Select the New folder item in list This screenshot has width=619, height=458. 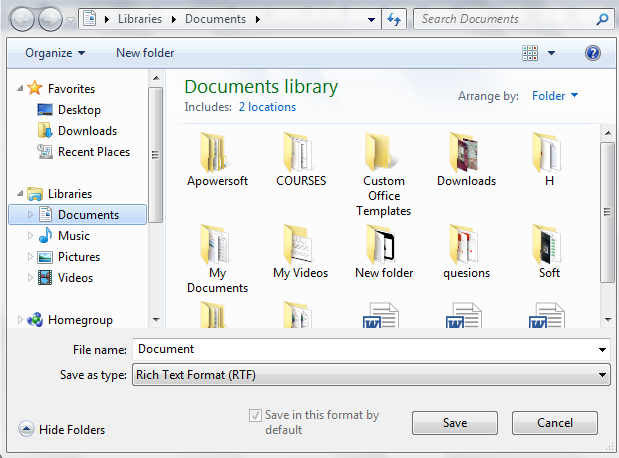[x=384, y=252]
